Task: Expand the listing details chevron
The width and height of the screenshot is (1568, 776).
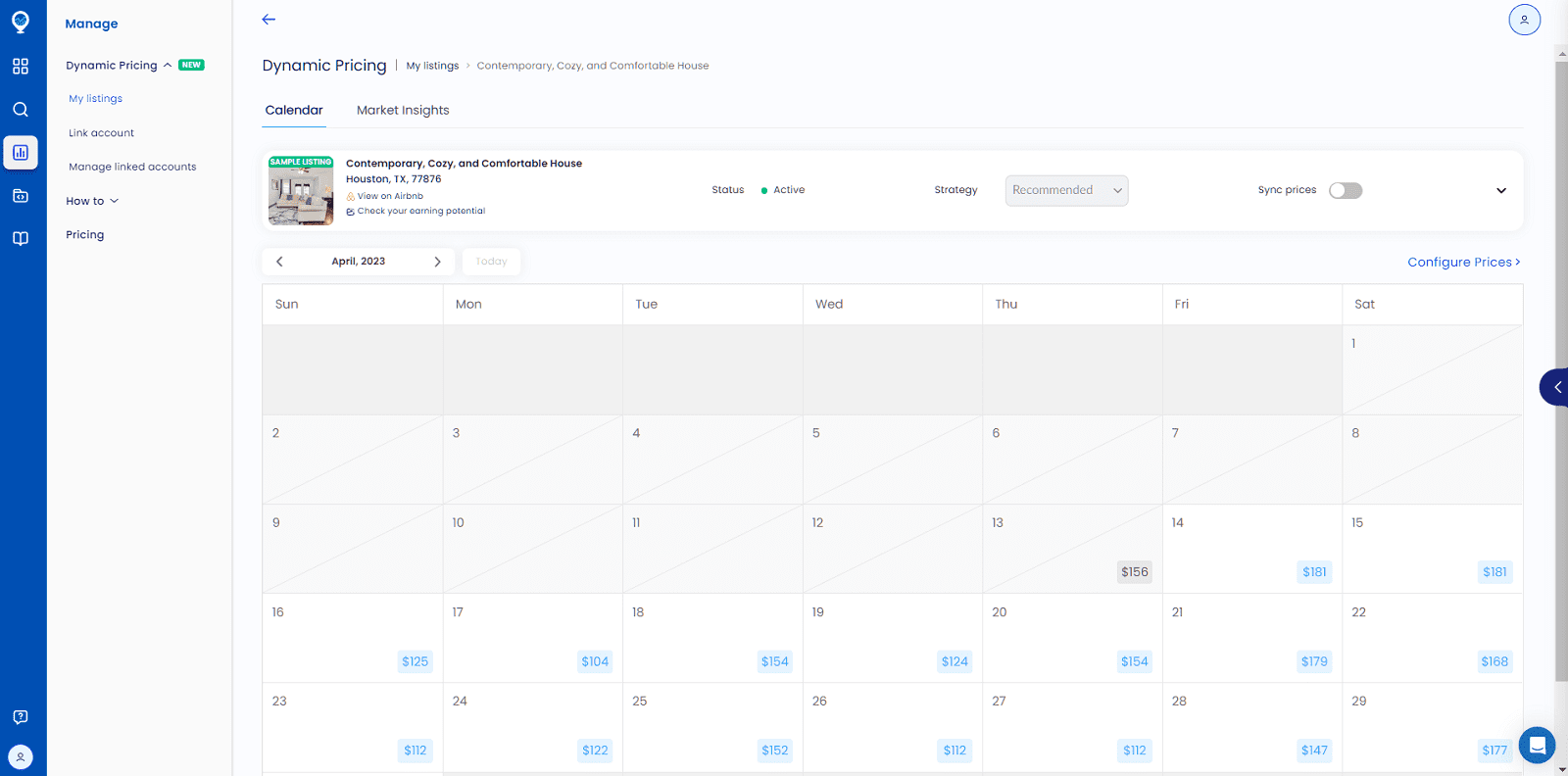Action: [x=1500, y=191]
